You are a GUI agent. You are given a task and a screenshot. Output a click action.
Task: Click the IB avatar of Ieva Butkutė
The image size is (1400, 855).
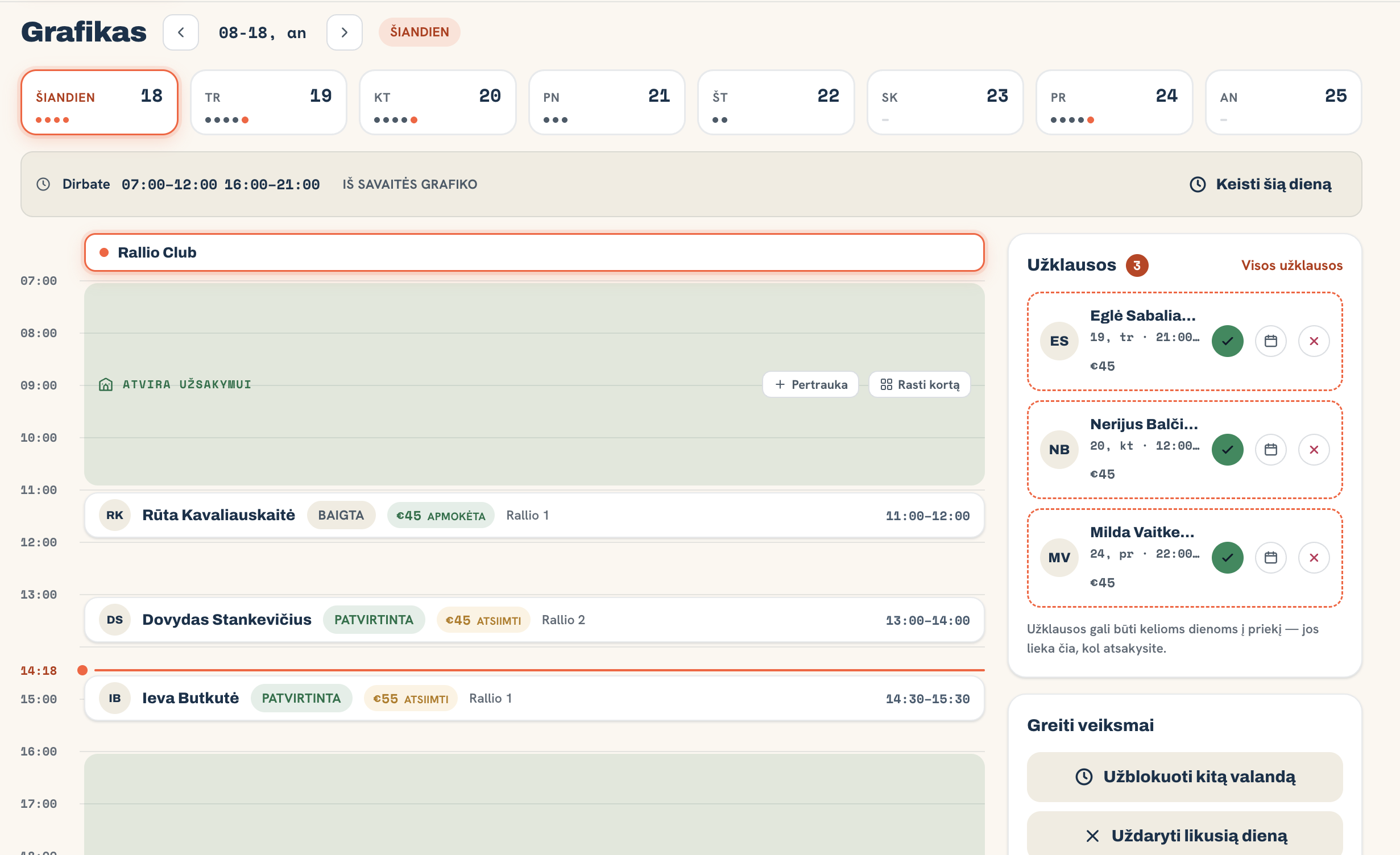coord(115,698)
